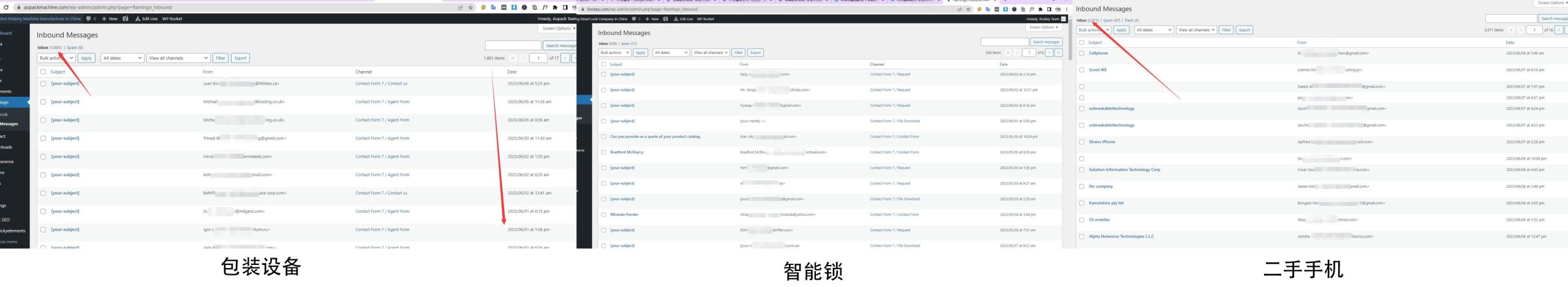The height and width of the screenshot is (287, 1568).
Task: Go to next page in ilockey message list
Action: (x=1050, y=53)
